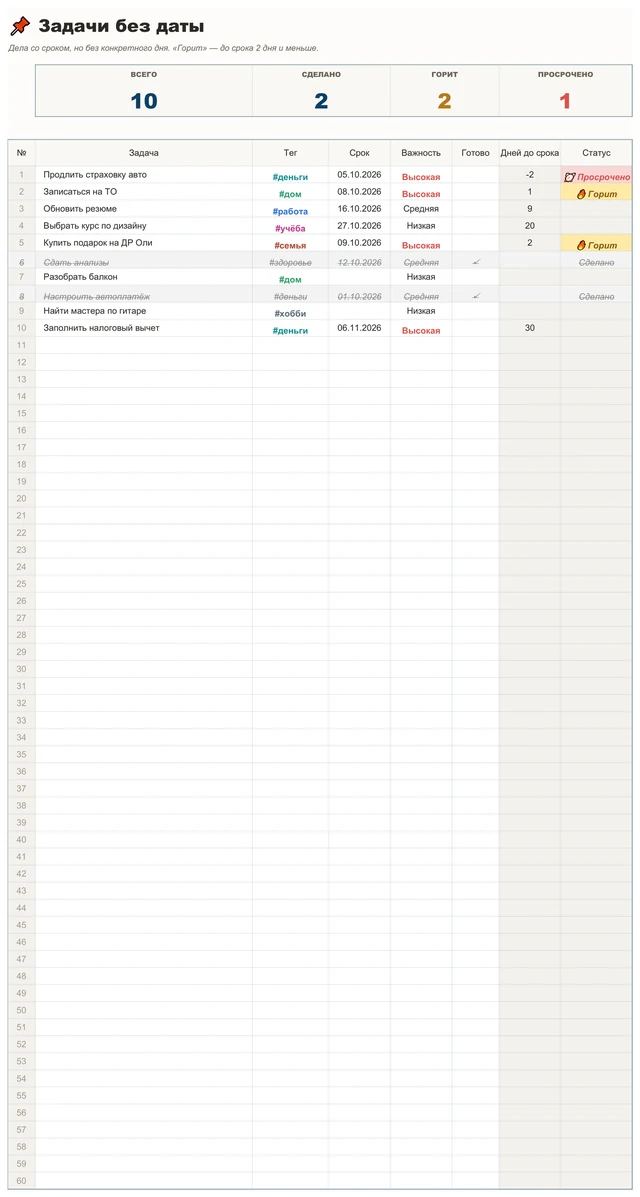This screenshot has width=640, height=1197.
Task: Click the Задача column header
Action: pos(144,153)
